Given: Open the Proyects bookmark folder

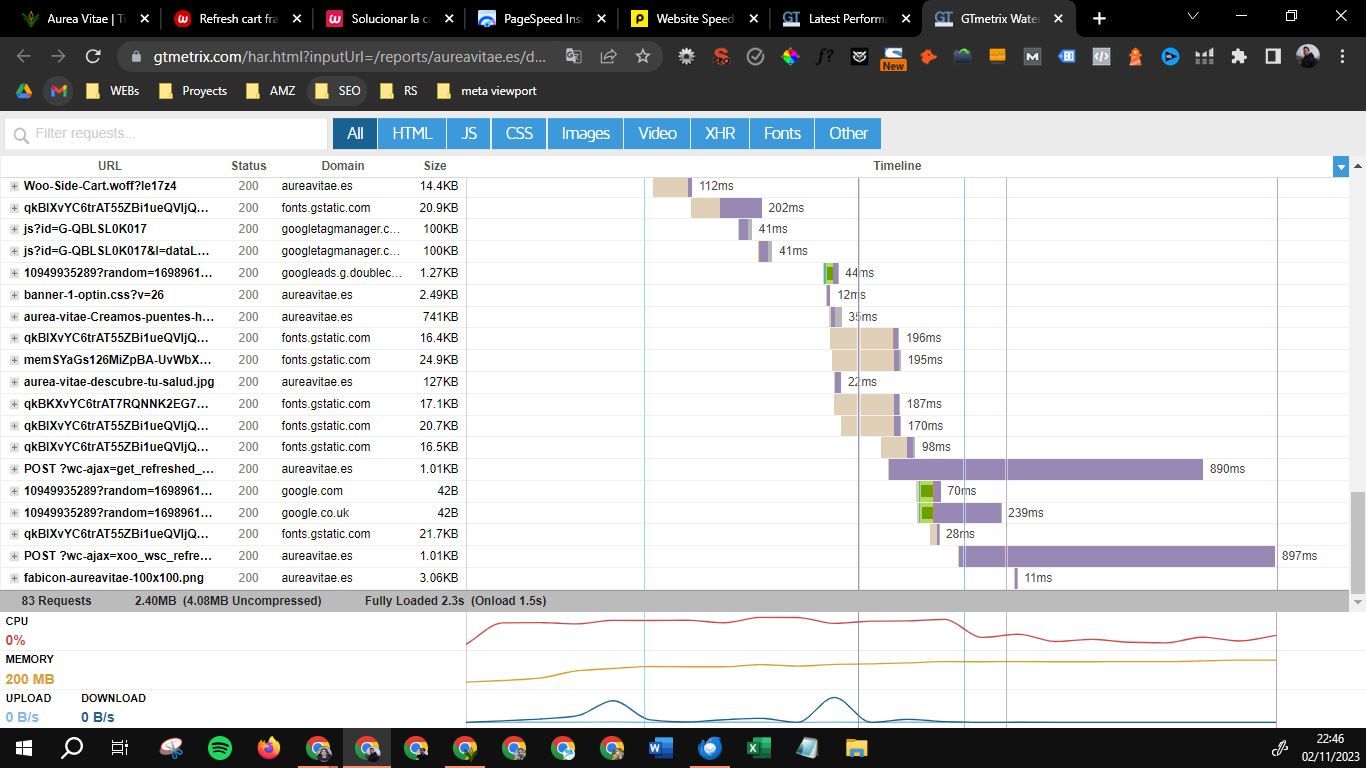Looking at the screenshot, I should 193,91.
